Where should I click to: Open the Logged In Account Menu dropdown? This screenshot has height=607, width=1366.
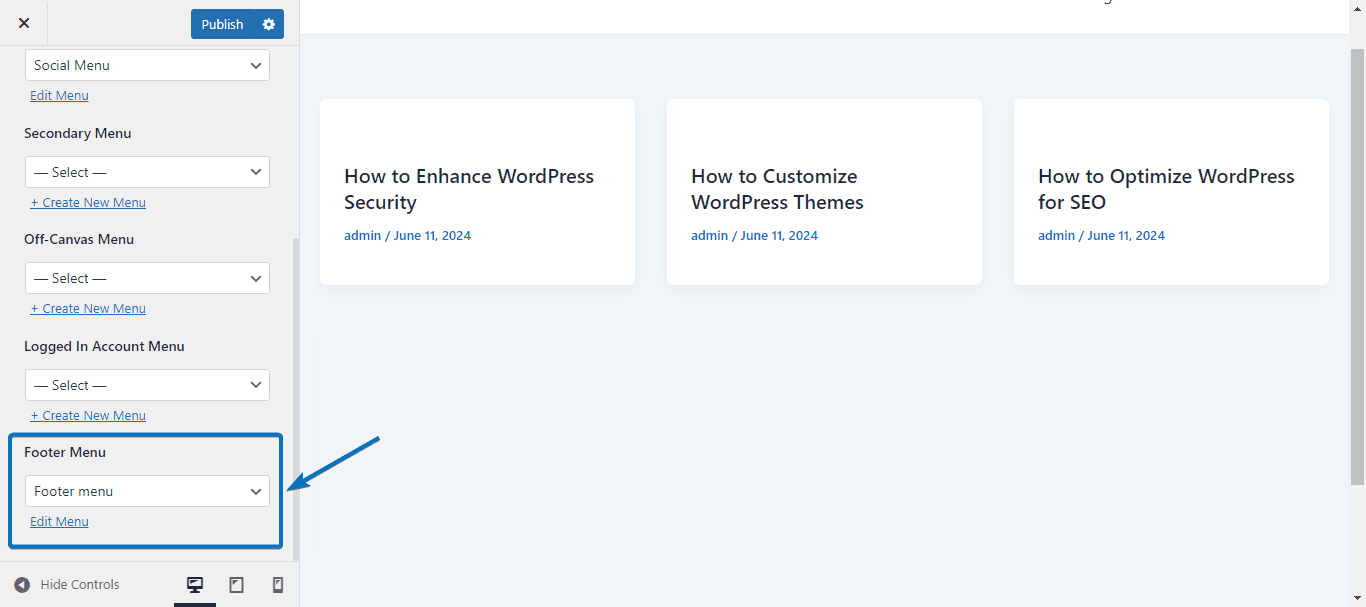[x=147, y=385]
